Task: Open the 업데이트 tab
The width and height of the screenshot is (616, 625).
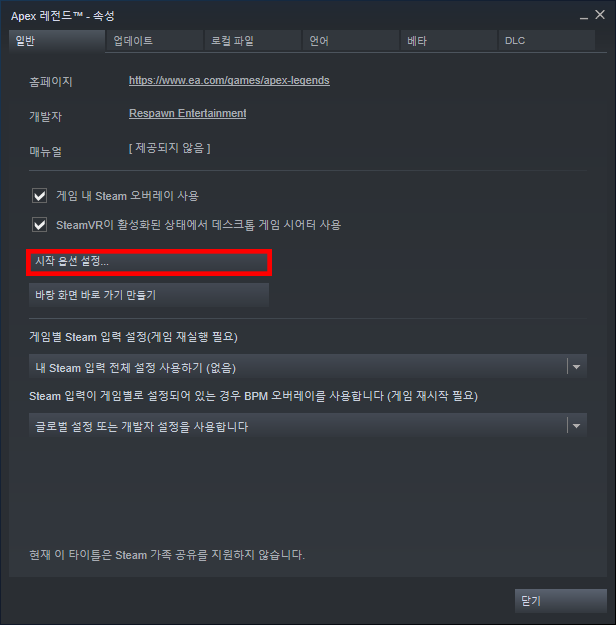Action: [155, 41]
